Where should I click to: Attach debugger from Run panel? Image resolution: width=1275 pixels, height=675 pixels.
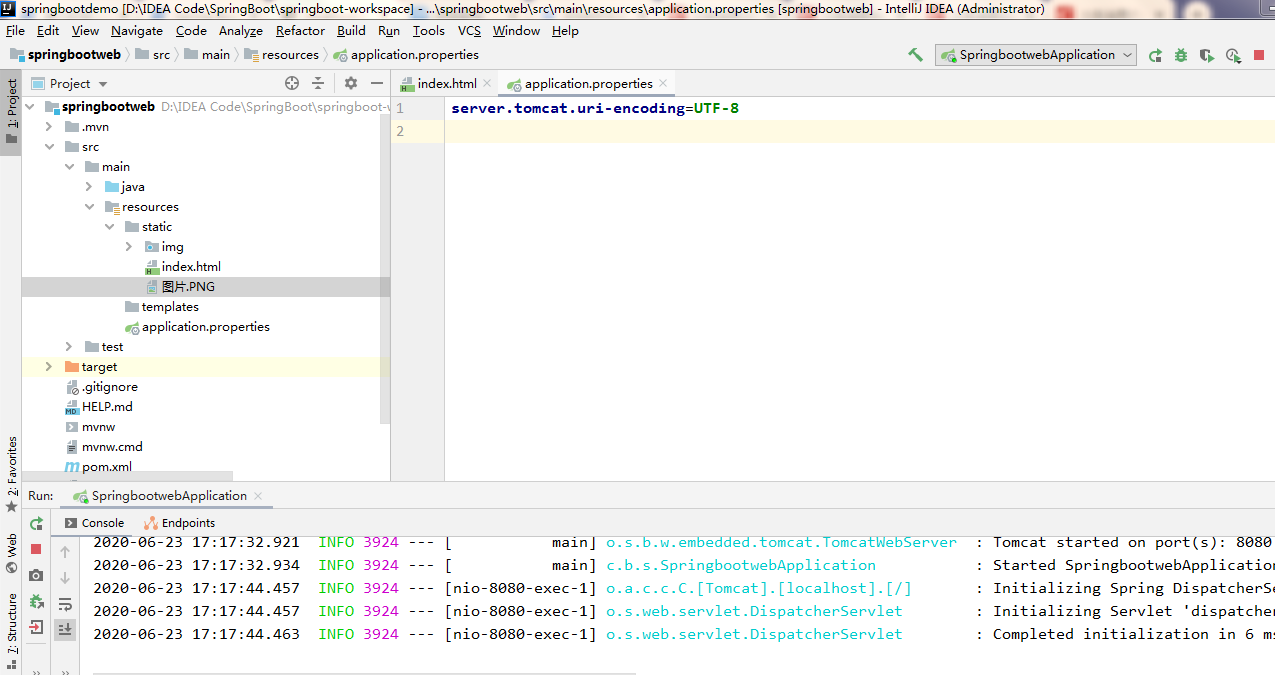36,601
